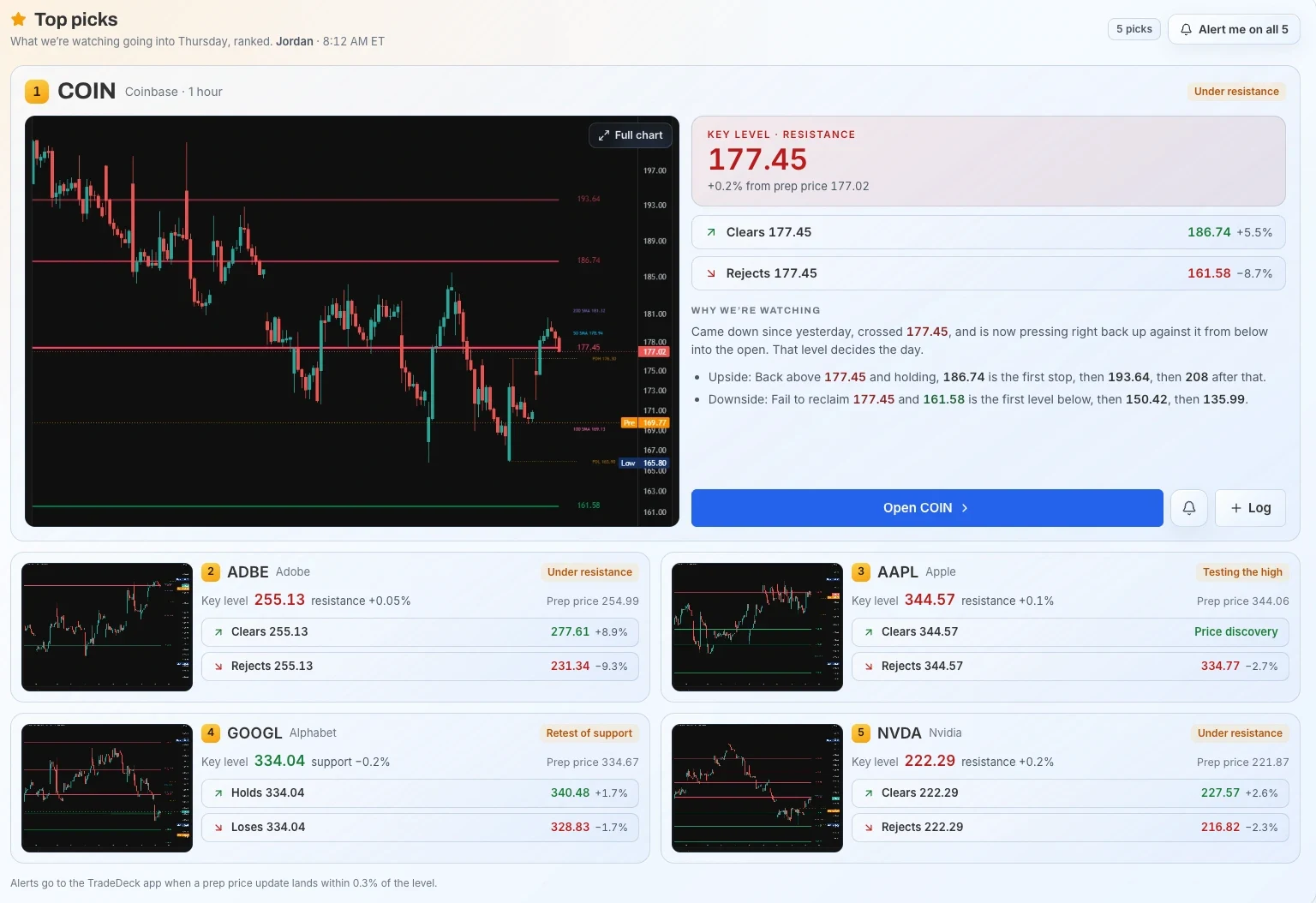Click the down arrow icon in Rejects 255.13
The width and height of the screenshot is (1316, 903).
tap(218, 667)
